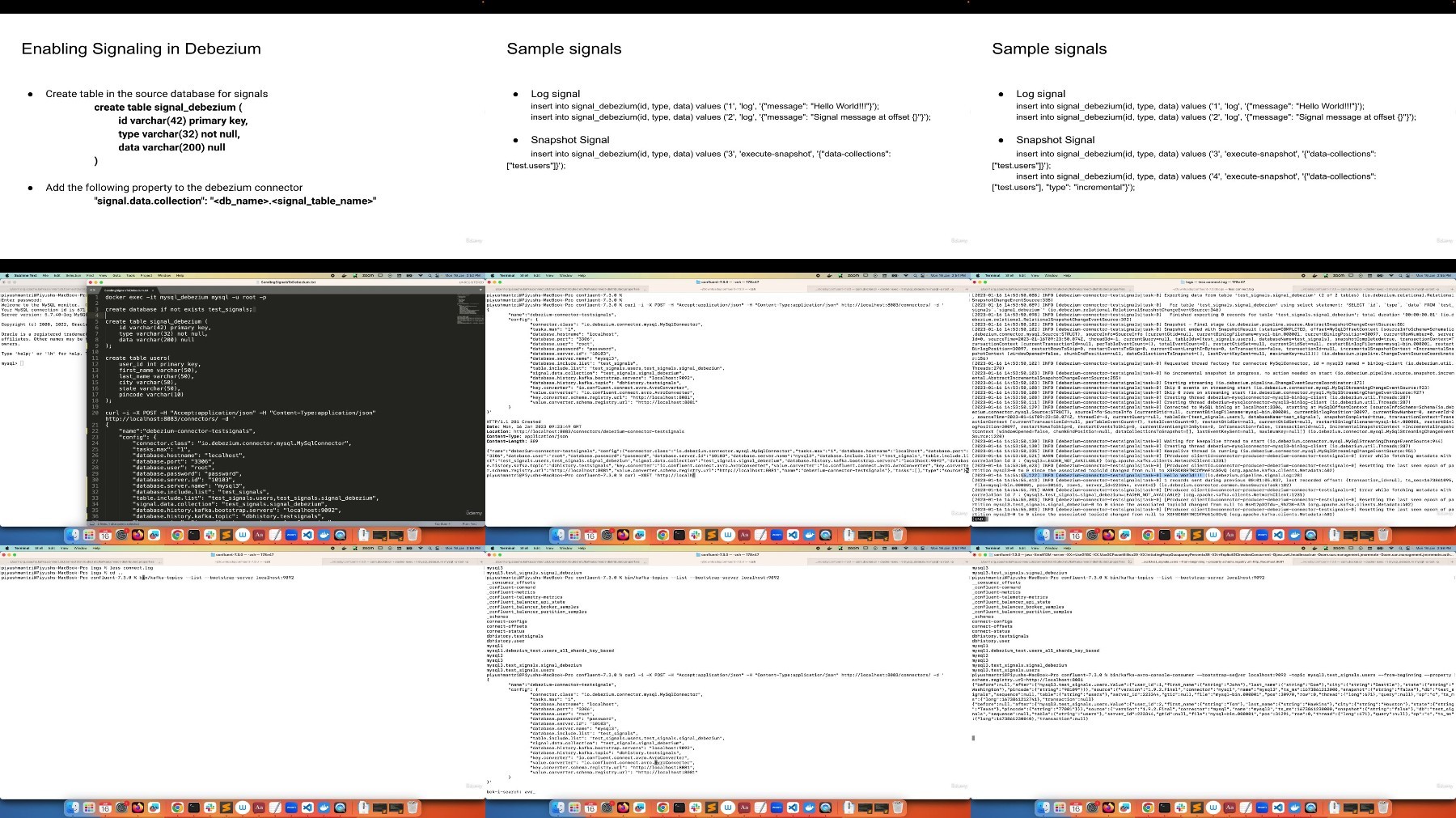Open Docker Desktop from dock below Sublime window
This screenshot has height=818, width=1456.
[324, 535]
